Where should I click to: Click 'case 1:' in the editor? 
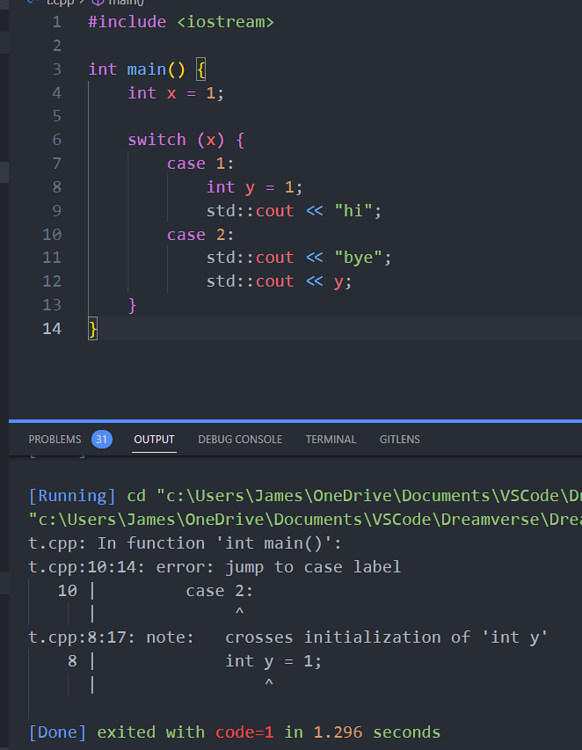(x=200, y=164)
